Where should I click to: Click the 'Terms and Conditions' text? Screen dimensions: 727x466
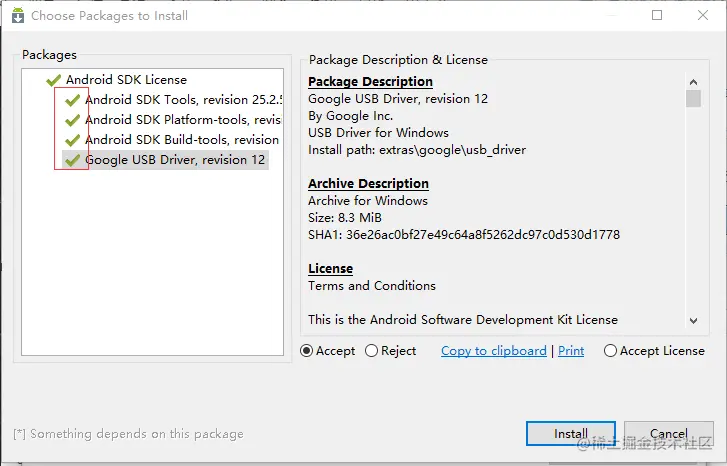(372, 286)
